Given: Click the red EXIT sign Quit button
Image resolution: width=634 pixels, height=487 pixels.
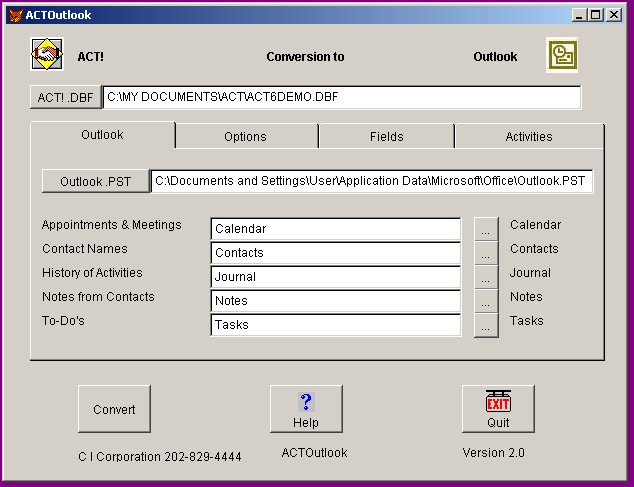Looking at the screenshot, I should (x=498, y=409).
